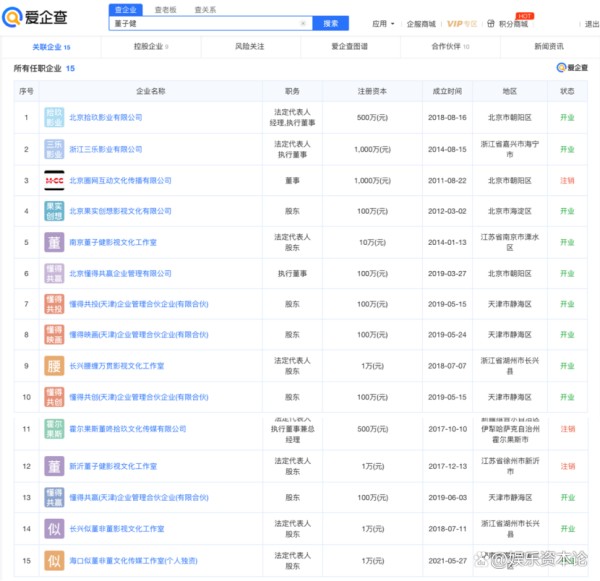Clear the search box with the x icon
This screenshot has width=600, height=581.
click(x=303, y=23)
